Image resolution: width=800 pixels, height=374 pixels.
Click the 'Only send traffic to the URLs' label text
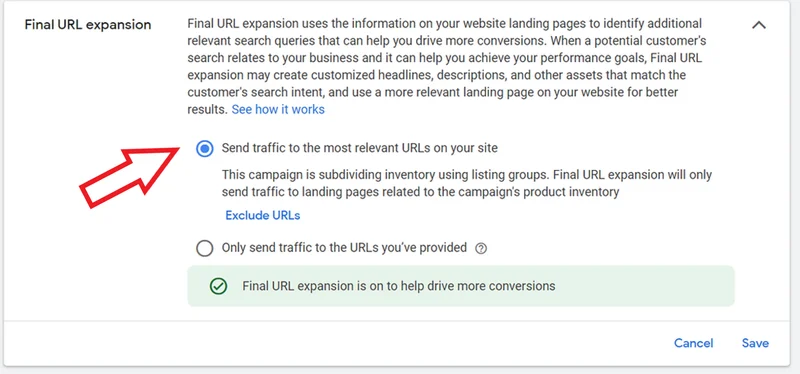(x=344, y=248)
